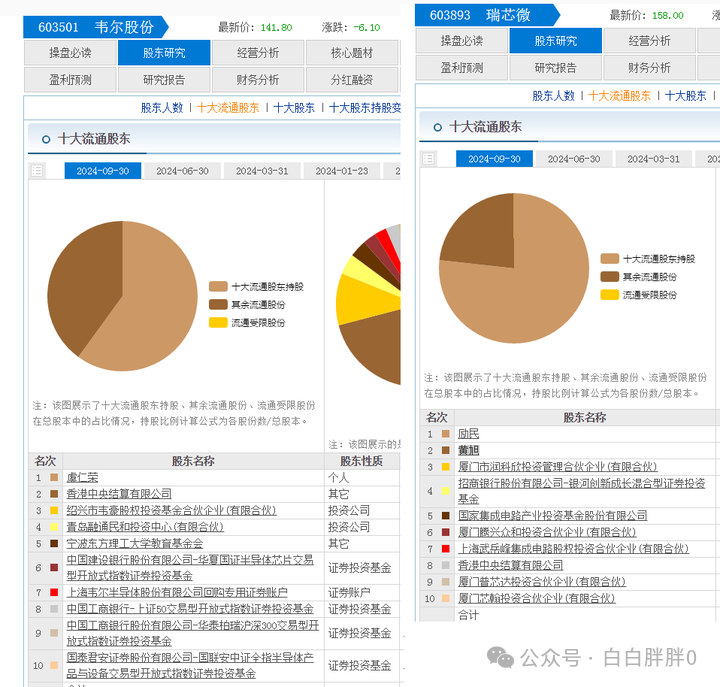720x687 pixels.
Task: Open 分红融资 tab in 韦尔股份 panel
Action: (352, 80)
